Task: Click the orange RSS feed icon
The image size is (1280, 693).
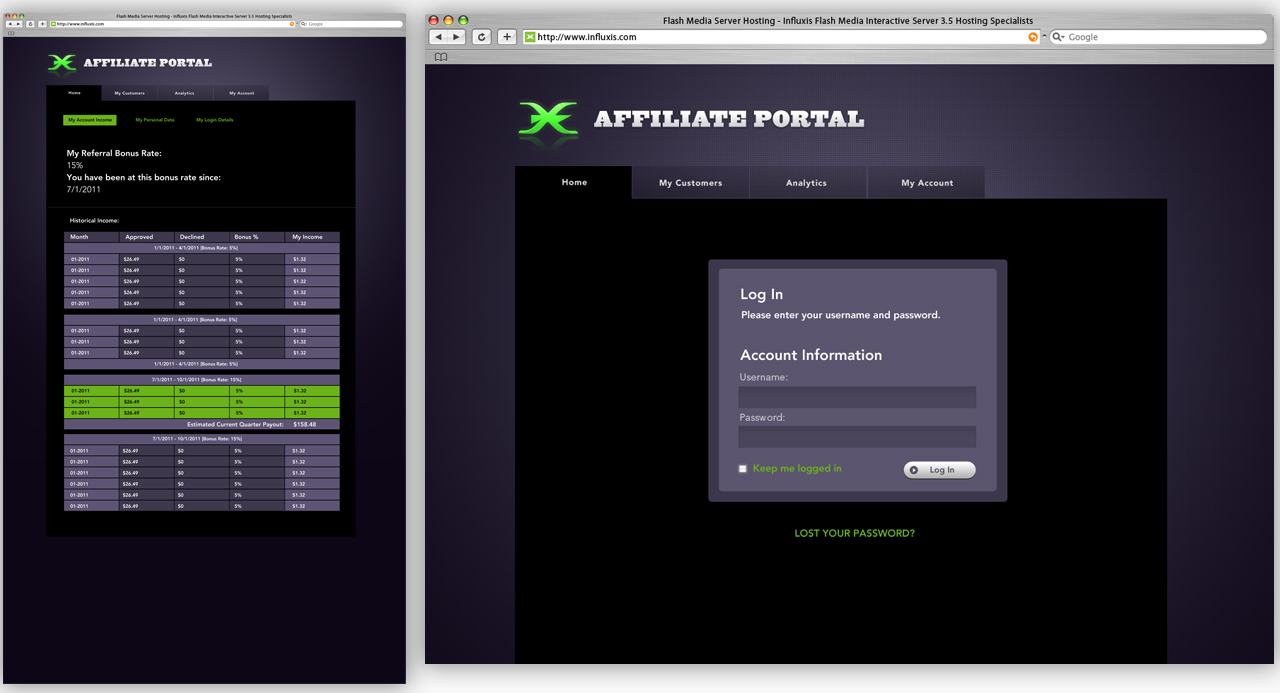Action: point(1032,36)
